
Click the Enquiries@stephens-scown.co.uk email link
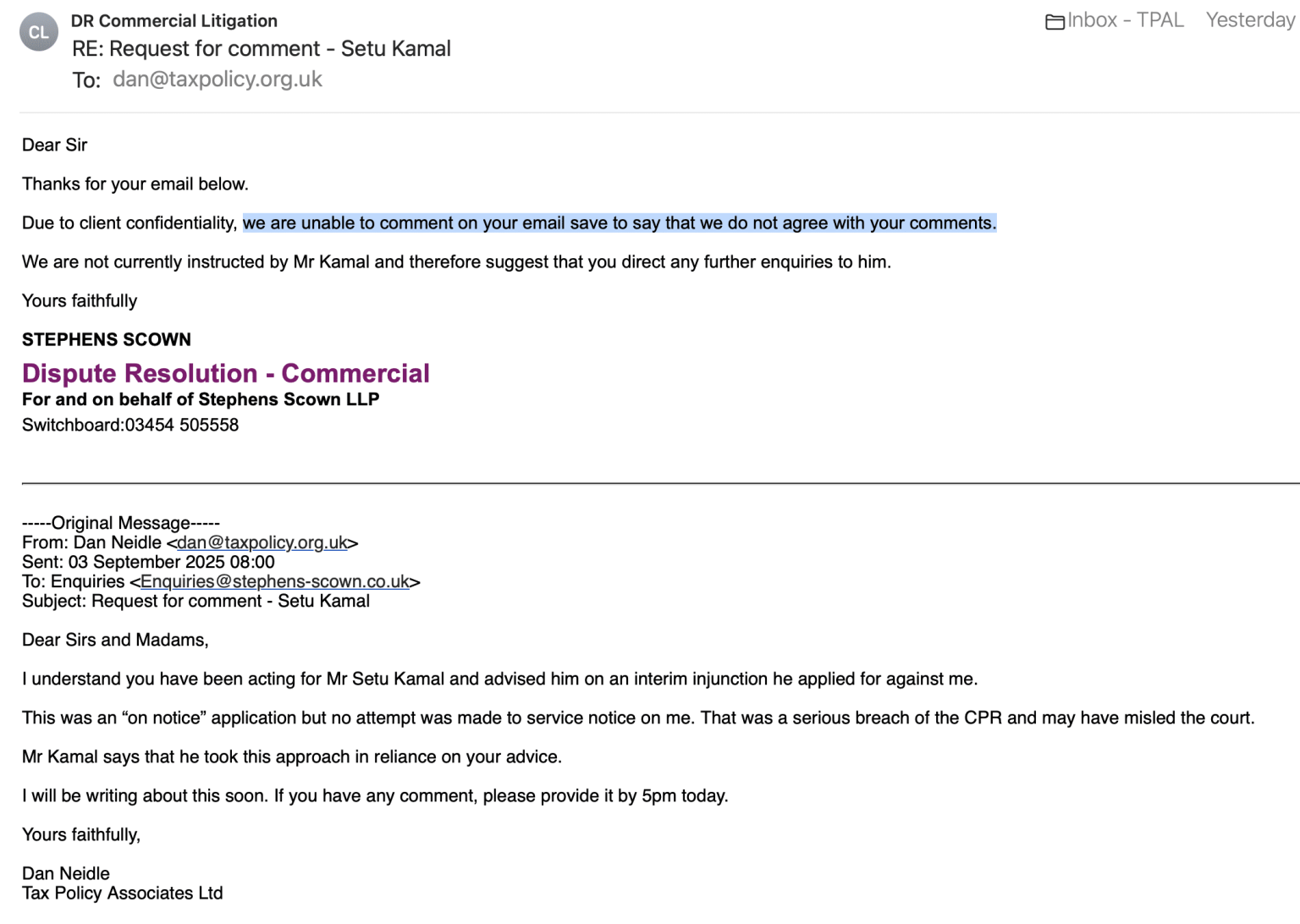point(275,581)
